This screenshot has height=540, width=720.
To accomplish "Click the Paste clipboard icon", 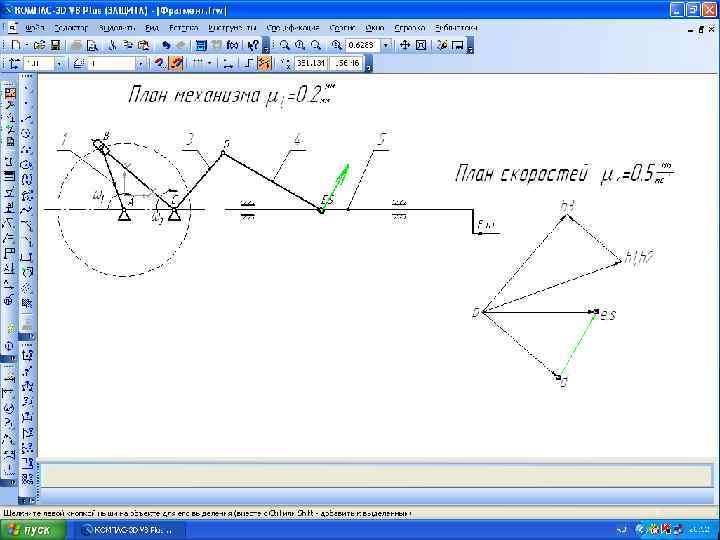I will point(144,45).
